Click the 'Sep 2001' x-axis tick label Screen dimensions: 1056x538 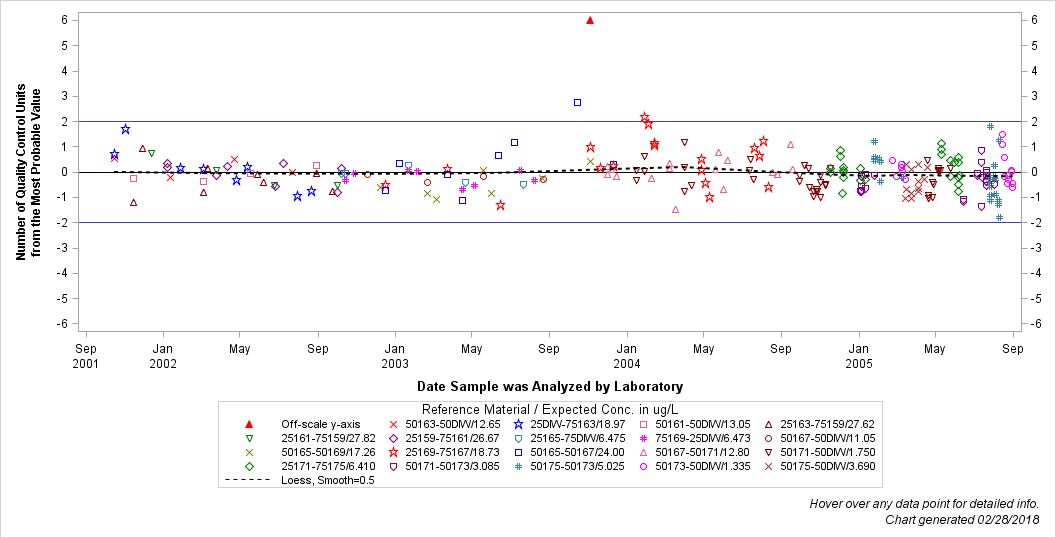[x=86, y=355]
